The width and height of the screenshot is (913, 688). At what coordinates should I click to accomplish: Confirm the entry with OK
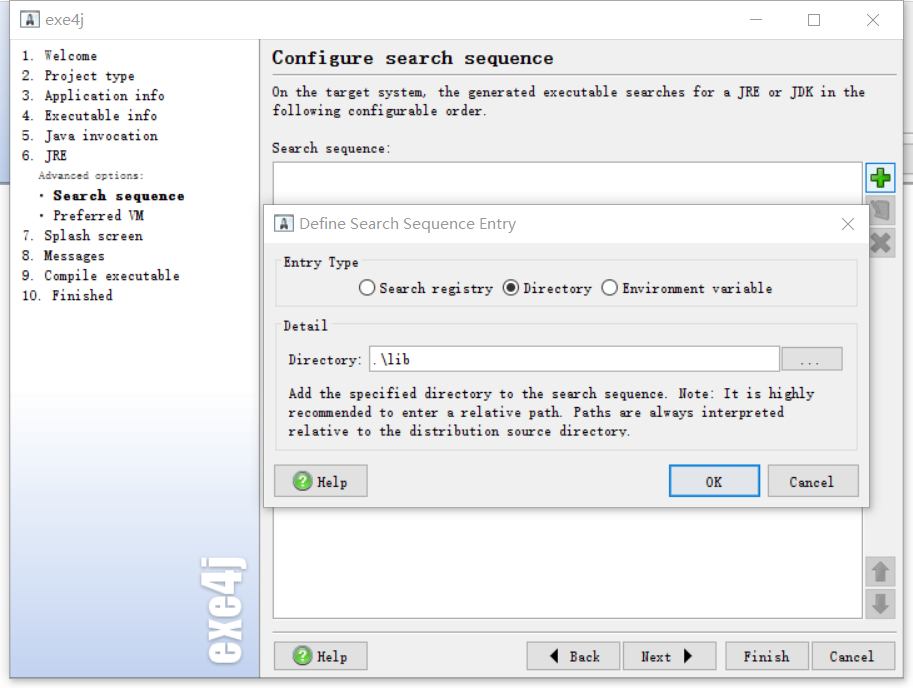[714, 481]
